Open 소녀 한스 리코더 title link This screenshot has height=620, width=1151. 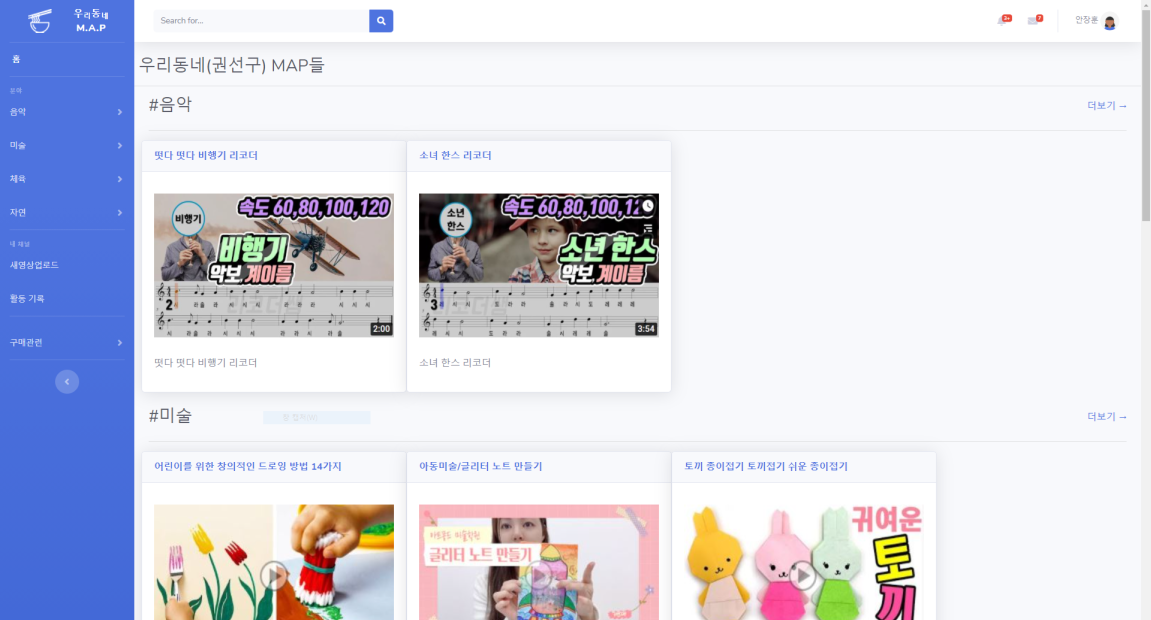click(x=455, y=156)
